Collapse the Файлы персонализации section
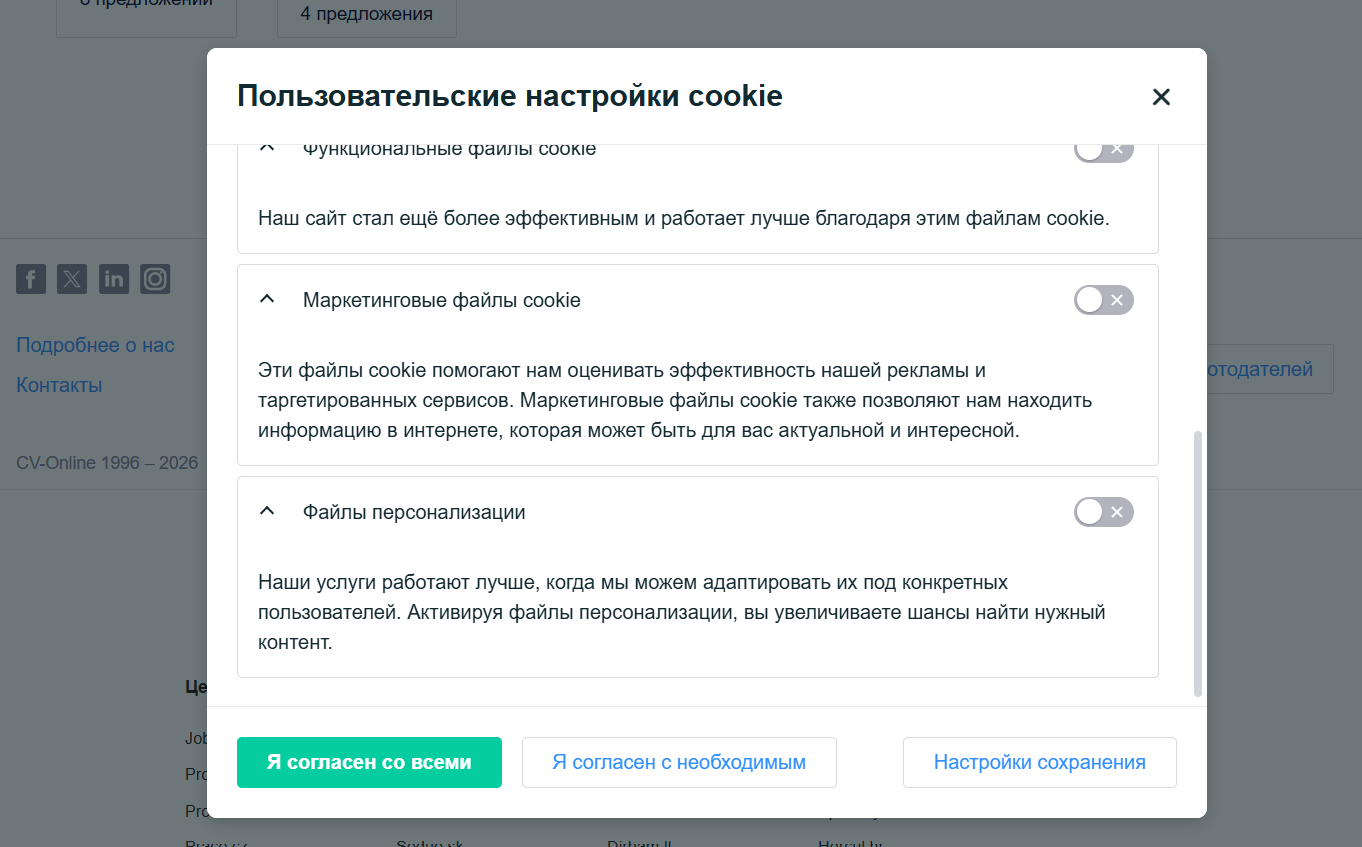Screen dimensions: 1362x847 click(x=267, y=512)
